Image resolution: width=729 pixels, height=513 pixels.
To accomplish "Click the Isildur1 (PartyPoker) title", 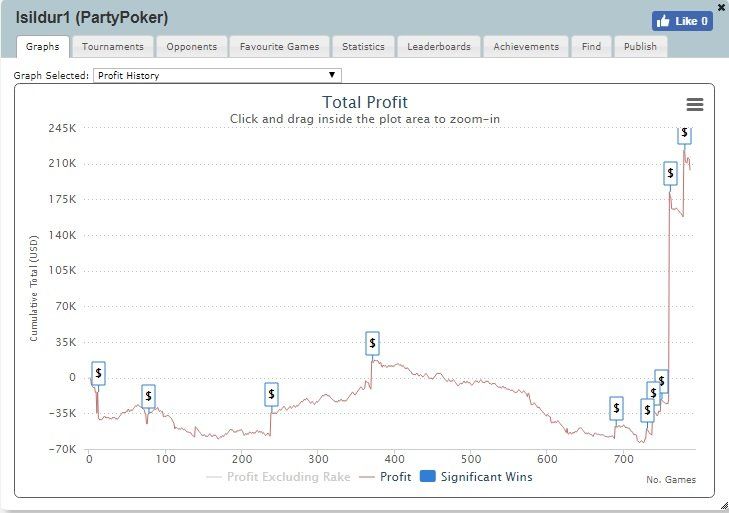I will pyautogui.click(x=92, y=18).
